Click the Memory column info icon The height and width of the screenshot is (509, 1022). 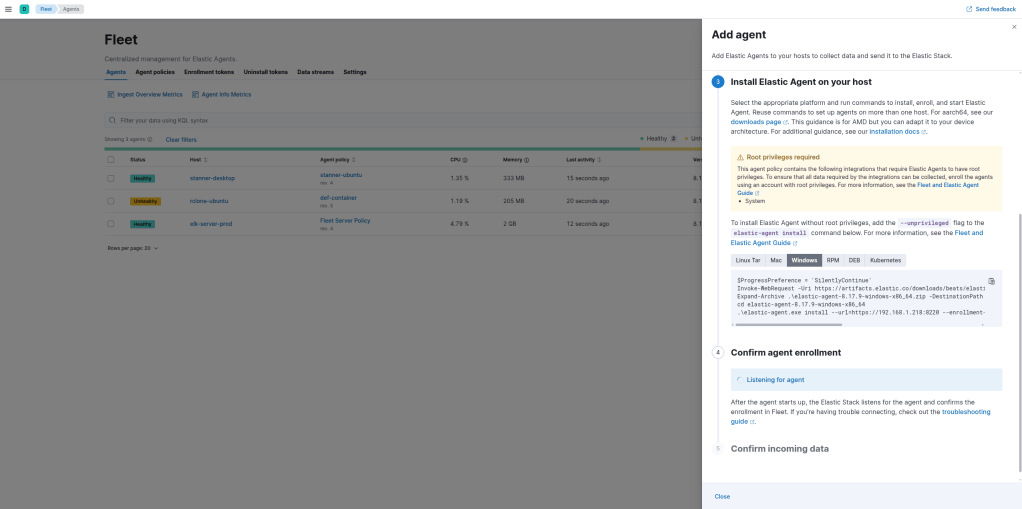(x=528, y=160)
